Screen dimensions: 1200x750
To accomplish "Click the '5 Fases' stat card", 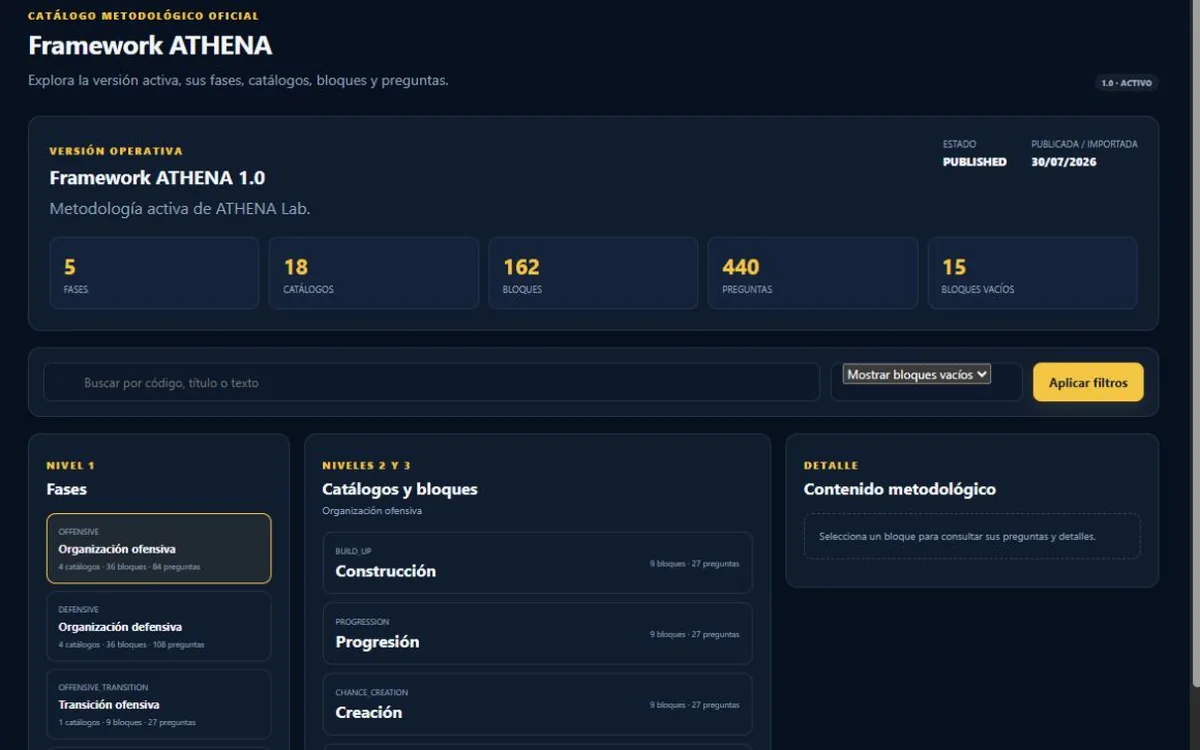I will point(154,273).
